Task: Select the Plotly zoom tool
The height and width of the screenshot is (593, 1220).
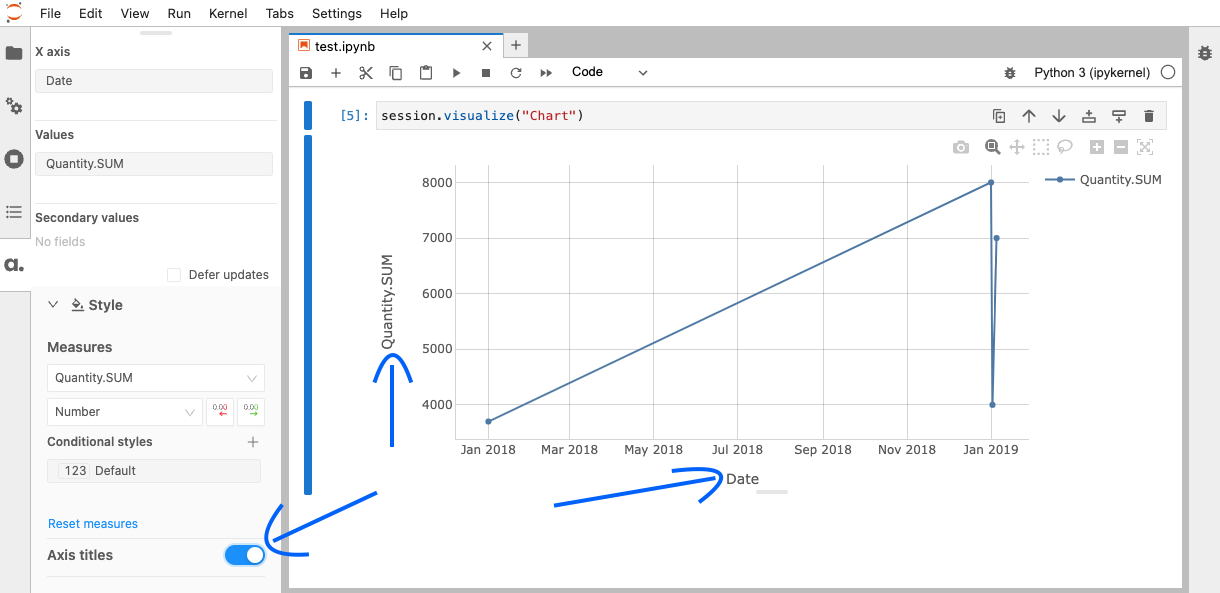Action: 992,147
